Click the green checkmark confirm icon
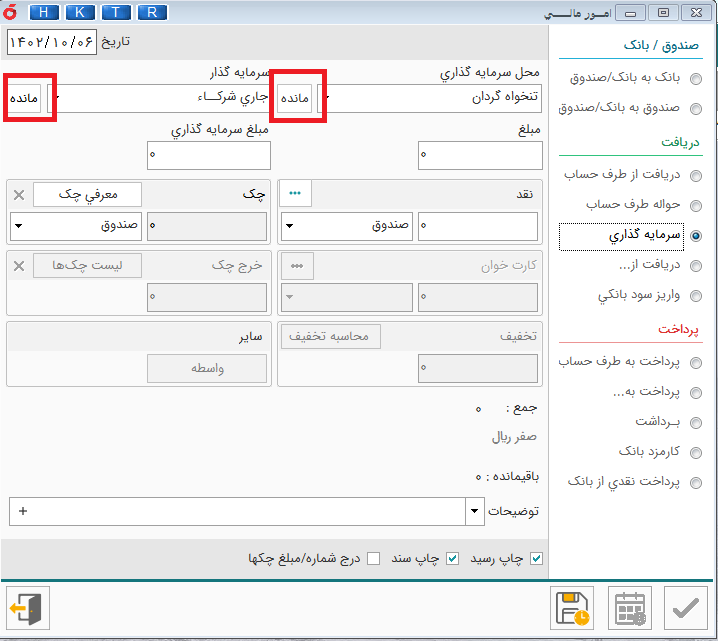718x641 pixels. (x=685, y=608)
